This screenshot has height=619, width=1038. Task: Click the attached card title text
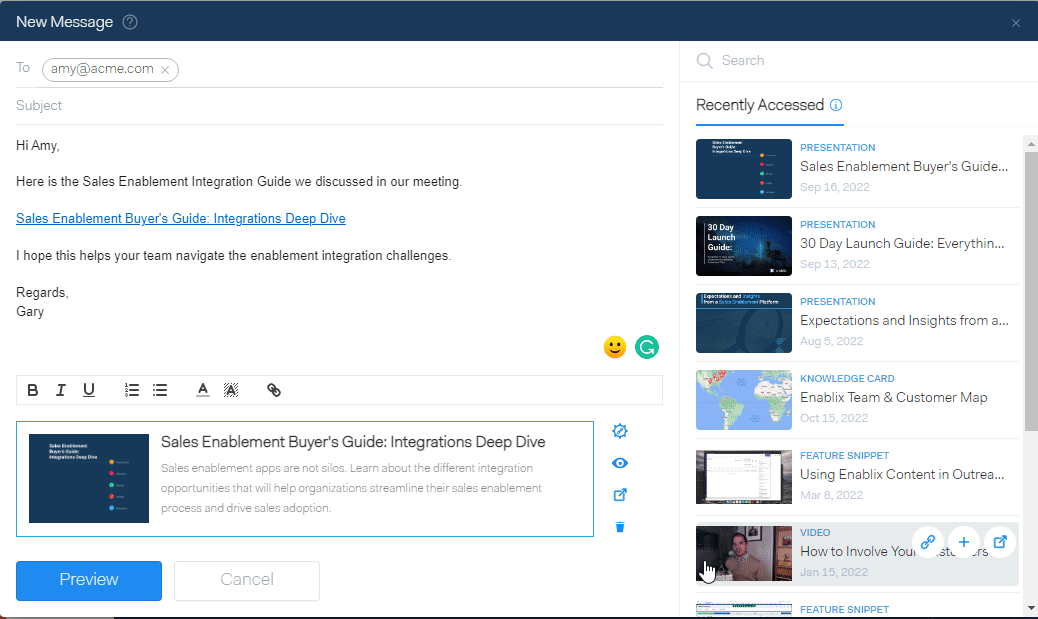pyautogui.click(x=353, y=442)
